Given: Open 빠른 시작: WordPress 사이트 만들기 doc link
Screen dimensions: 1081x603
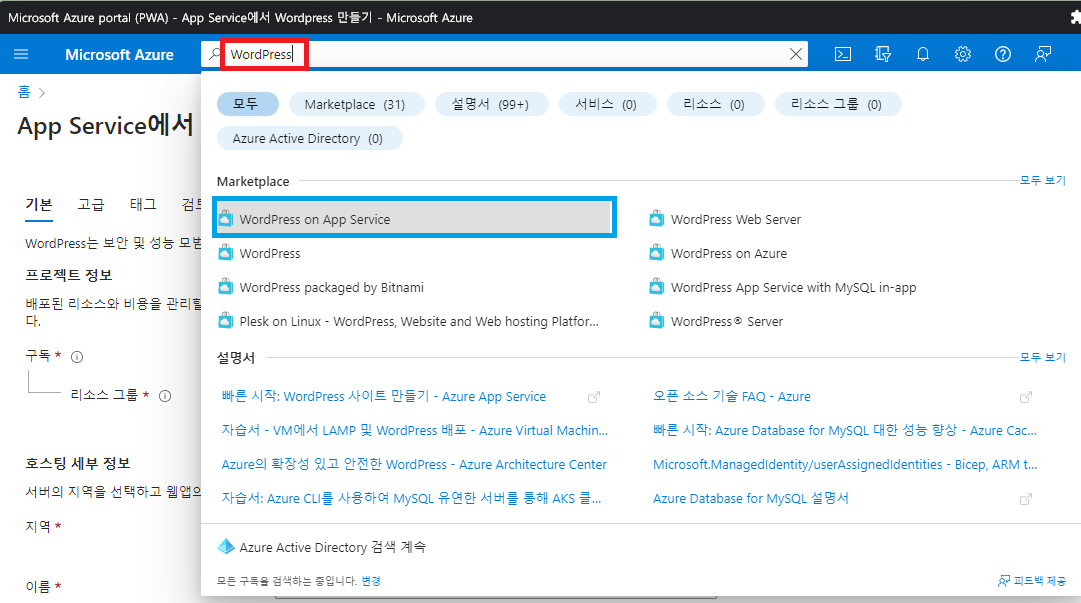Looking at the screenshot, I should pyautogui.click(x=383, y=396).
